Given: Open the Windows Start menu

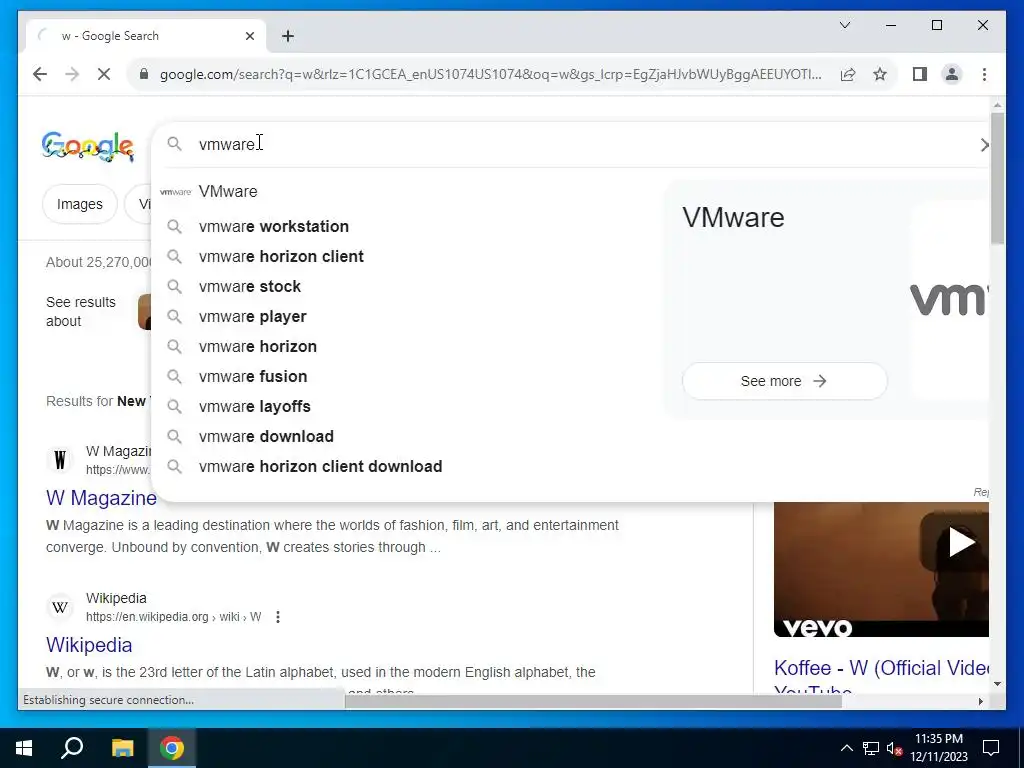Looking at the screenshot, I should click(x=24, y=748).
